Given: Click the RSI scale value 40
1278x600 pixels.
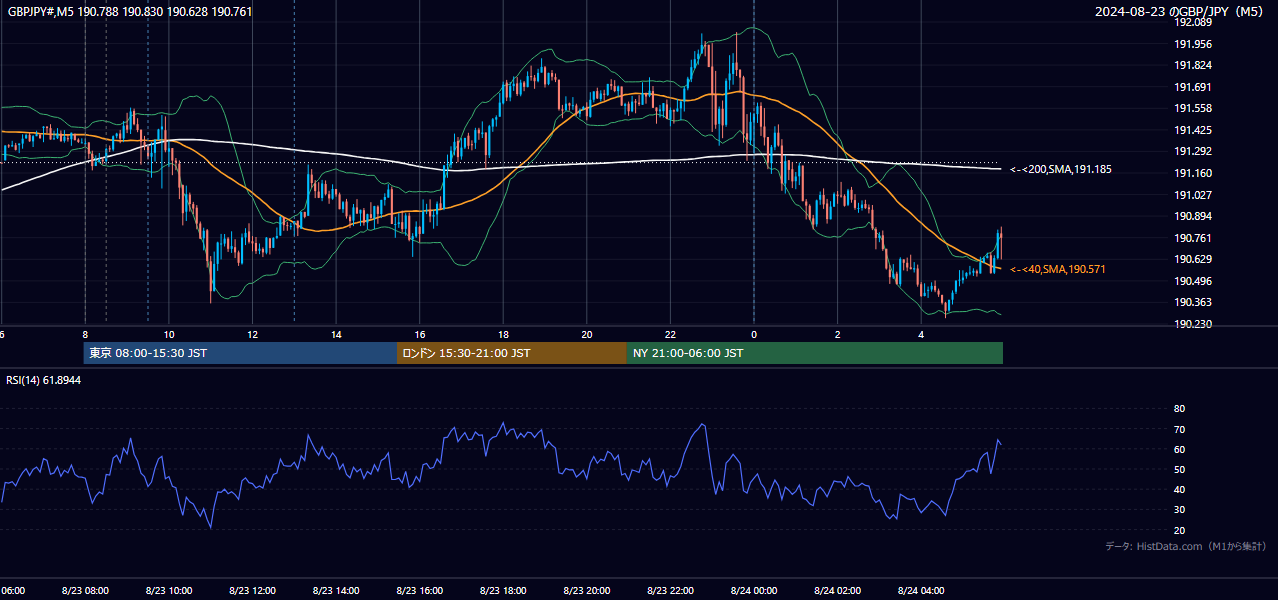Looking at the screenshot, I should [x=1179, y=489].
